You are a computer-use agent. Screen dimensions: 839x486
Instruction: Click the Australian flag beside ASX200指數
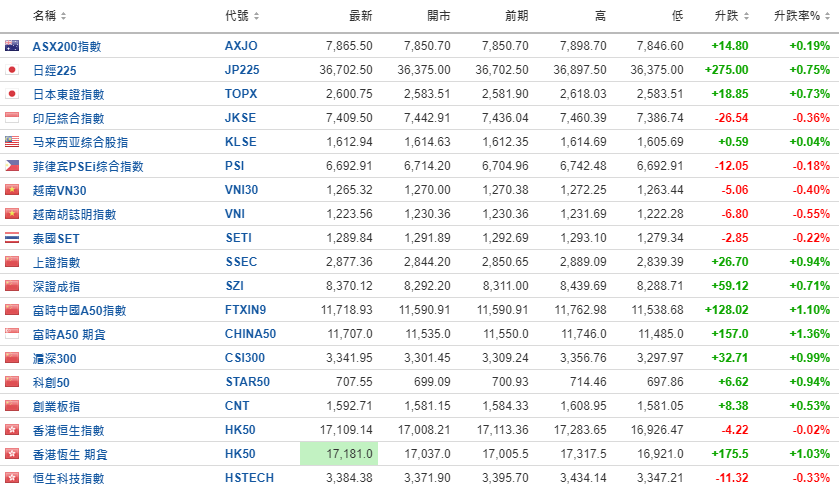(12, 46)
